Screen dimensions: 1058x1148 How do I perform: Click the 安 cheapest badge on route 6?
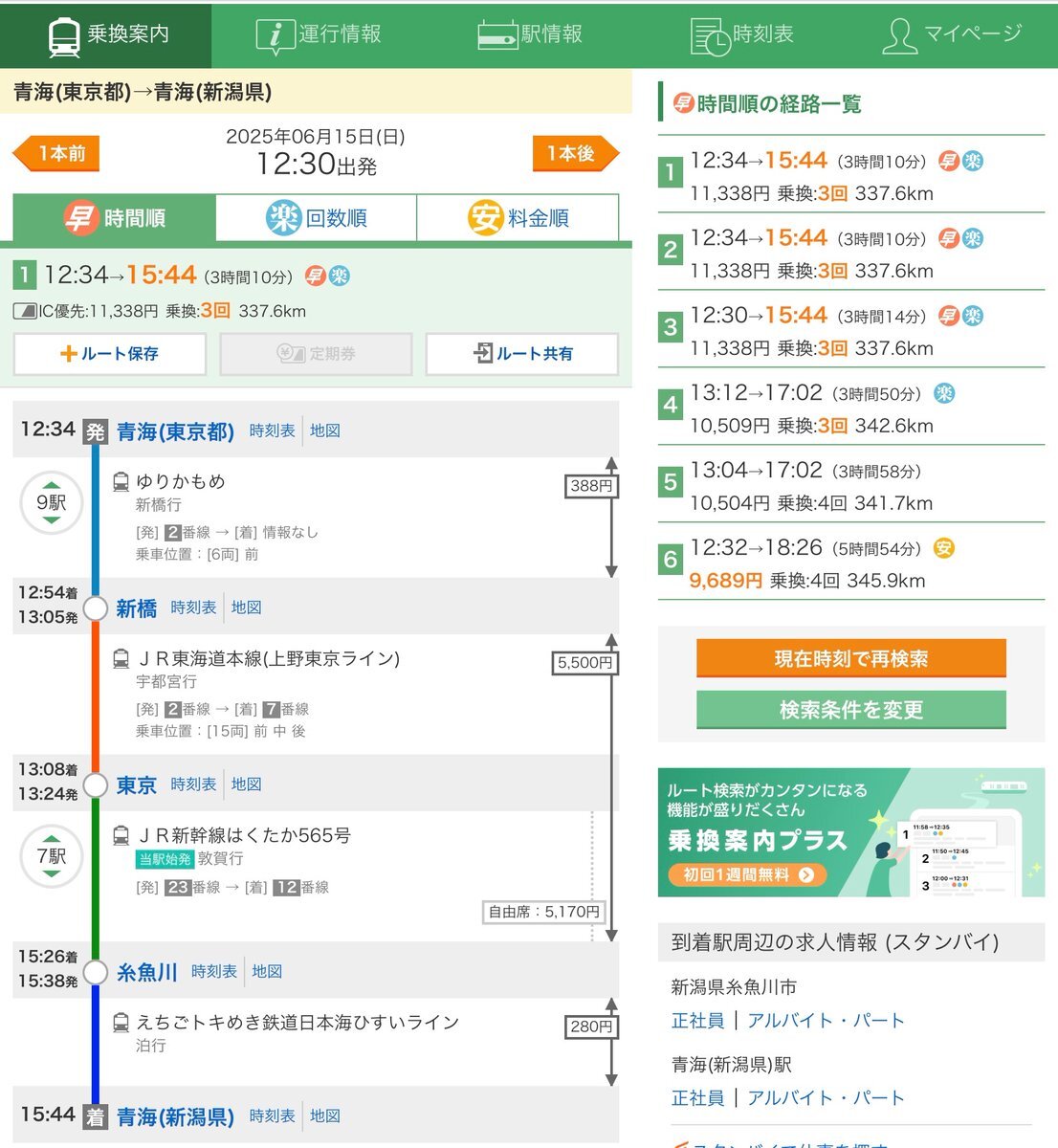[943, 548]
